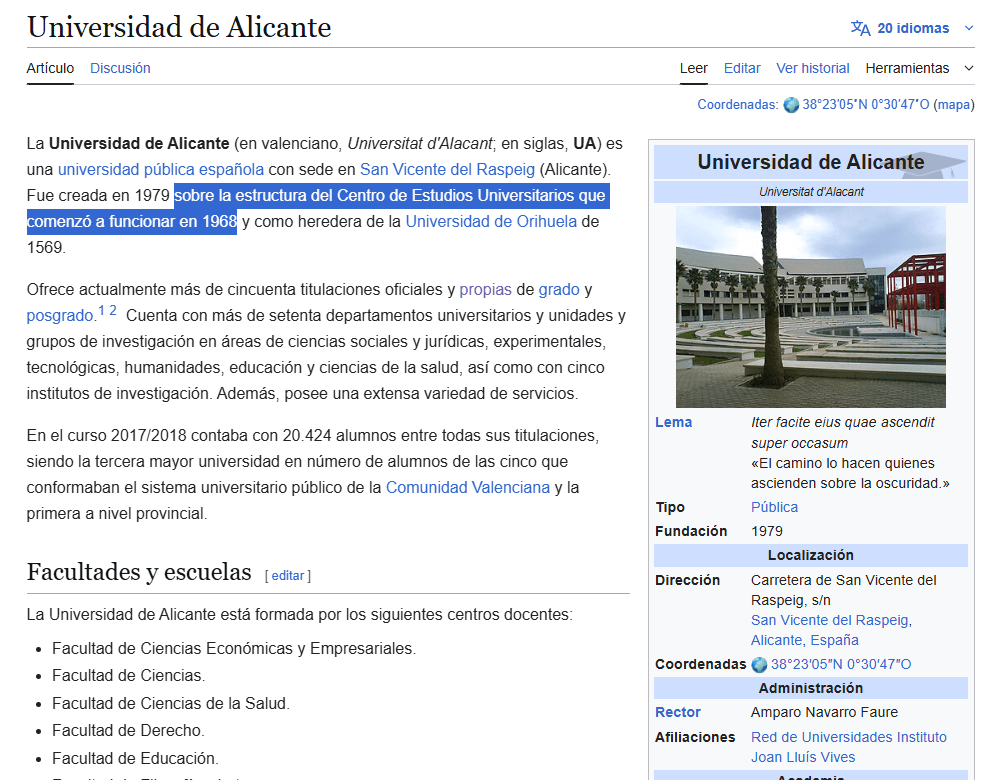985x780 pixels.
Task: Click the infobox subtitle 'Universitat d'Alacant'
Action: pyautogui.click(x=811, y=192)
